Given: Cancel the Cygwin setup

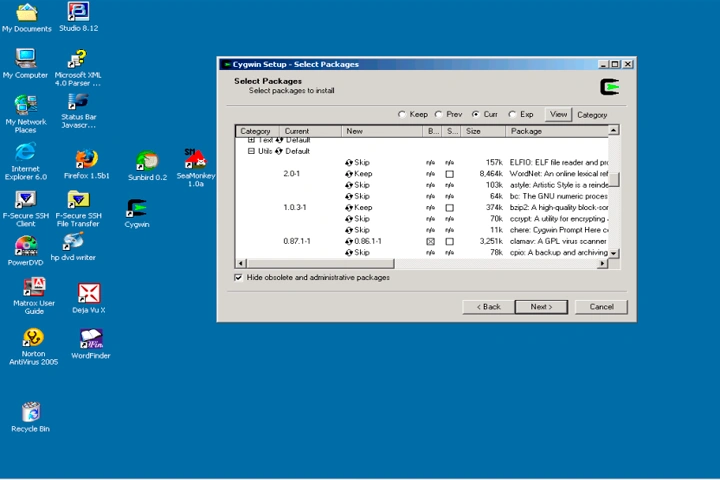Looking at the screenshot, I should coord(601,307).
